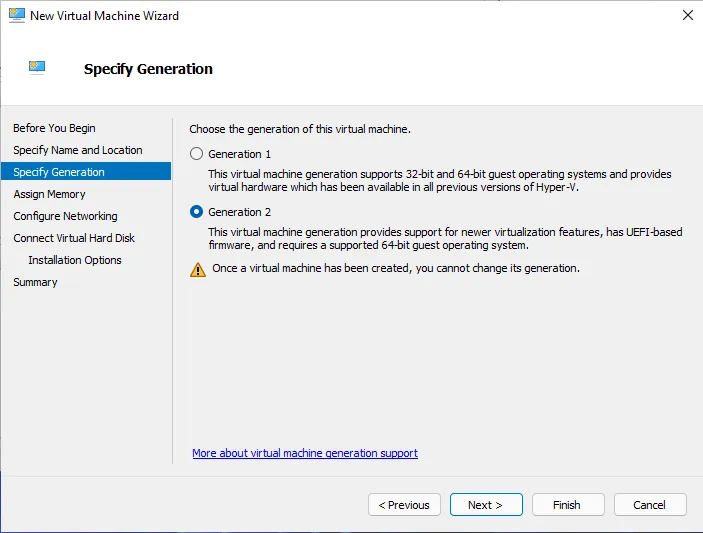The height and width of the screenshot is (533, 703).
Task: Click the New Virtual Machine Wizard title text
Action: tap(105, 16)
